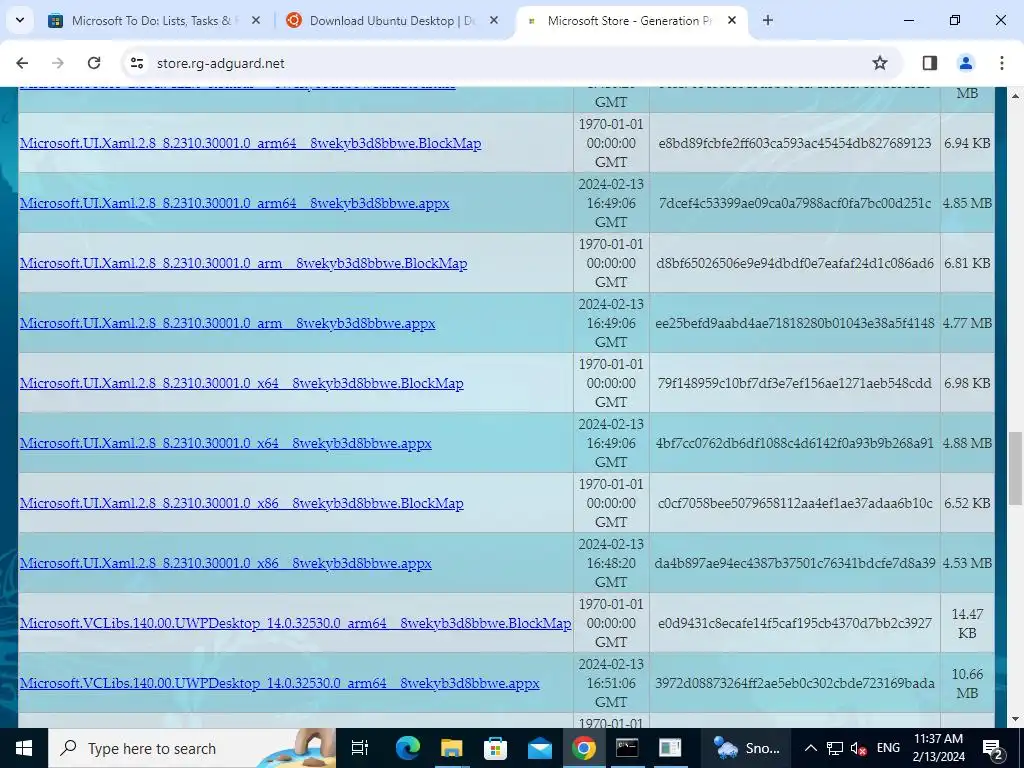Close the Download Ubuntu Desktop tab
The image size is (1024, 768).
(x=494, y=20)
